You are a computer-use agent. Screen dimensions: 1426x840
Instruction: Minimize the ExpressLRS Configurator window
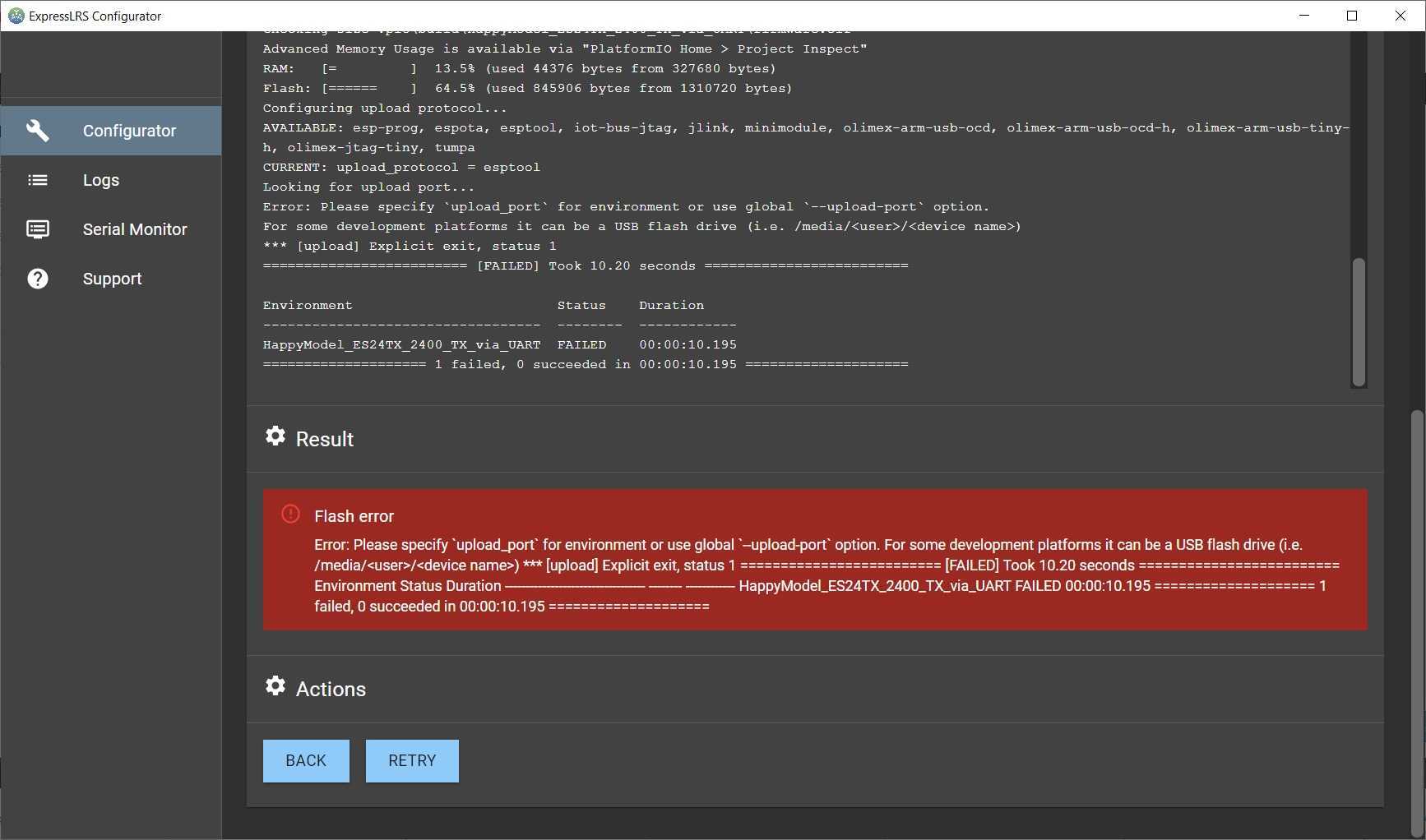click(x=1304, y=16)
